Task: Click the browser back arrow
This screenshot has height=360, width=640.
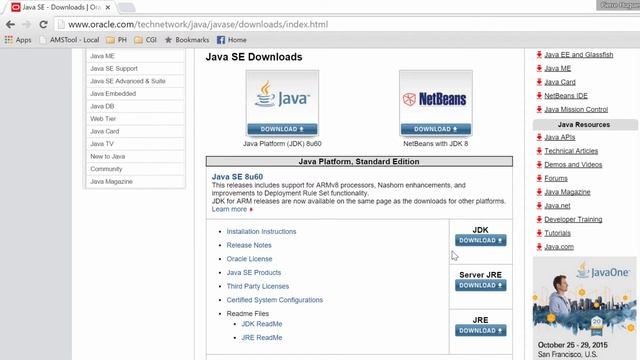Action: pyautogui.click(x=10, y=24)
